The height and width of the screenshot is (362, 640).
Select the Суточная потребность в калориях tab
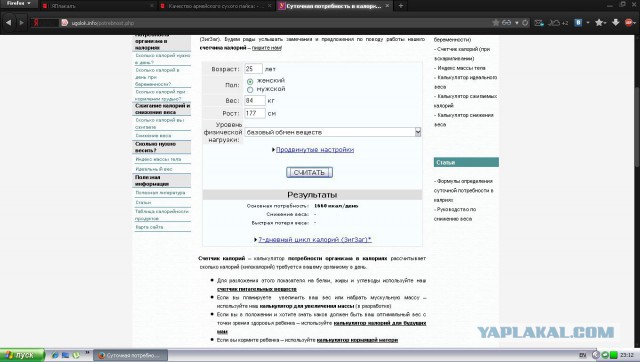335,6
